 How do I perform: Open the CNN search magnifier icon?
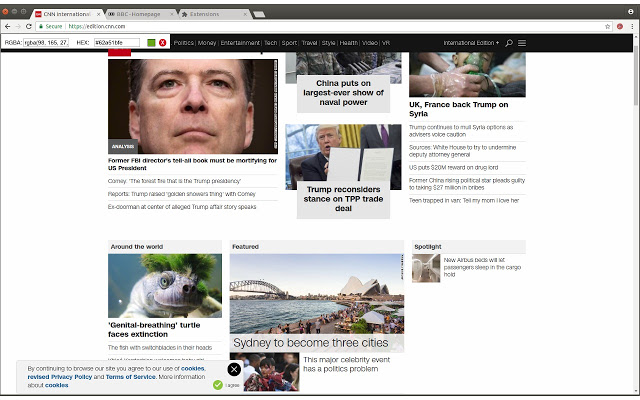point(509,43)
